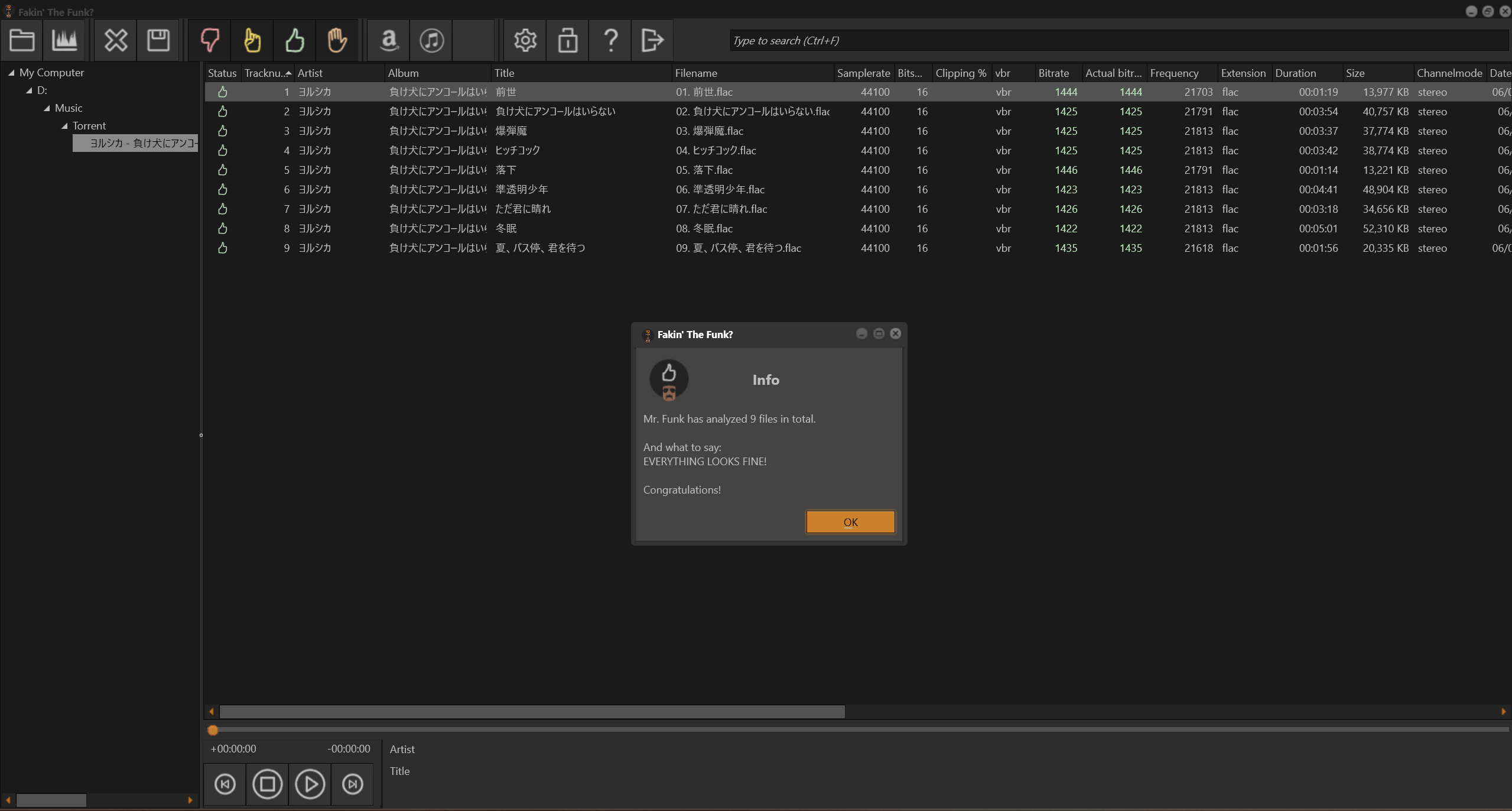Sort by the Filename column header
This screenshot has width=1512, height=811.
pyautogui.click(x=696, y=73)
